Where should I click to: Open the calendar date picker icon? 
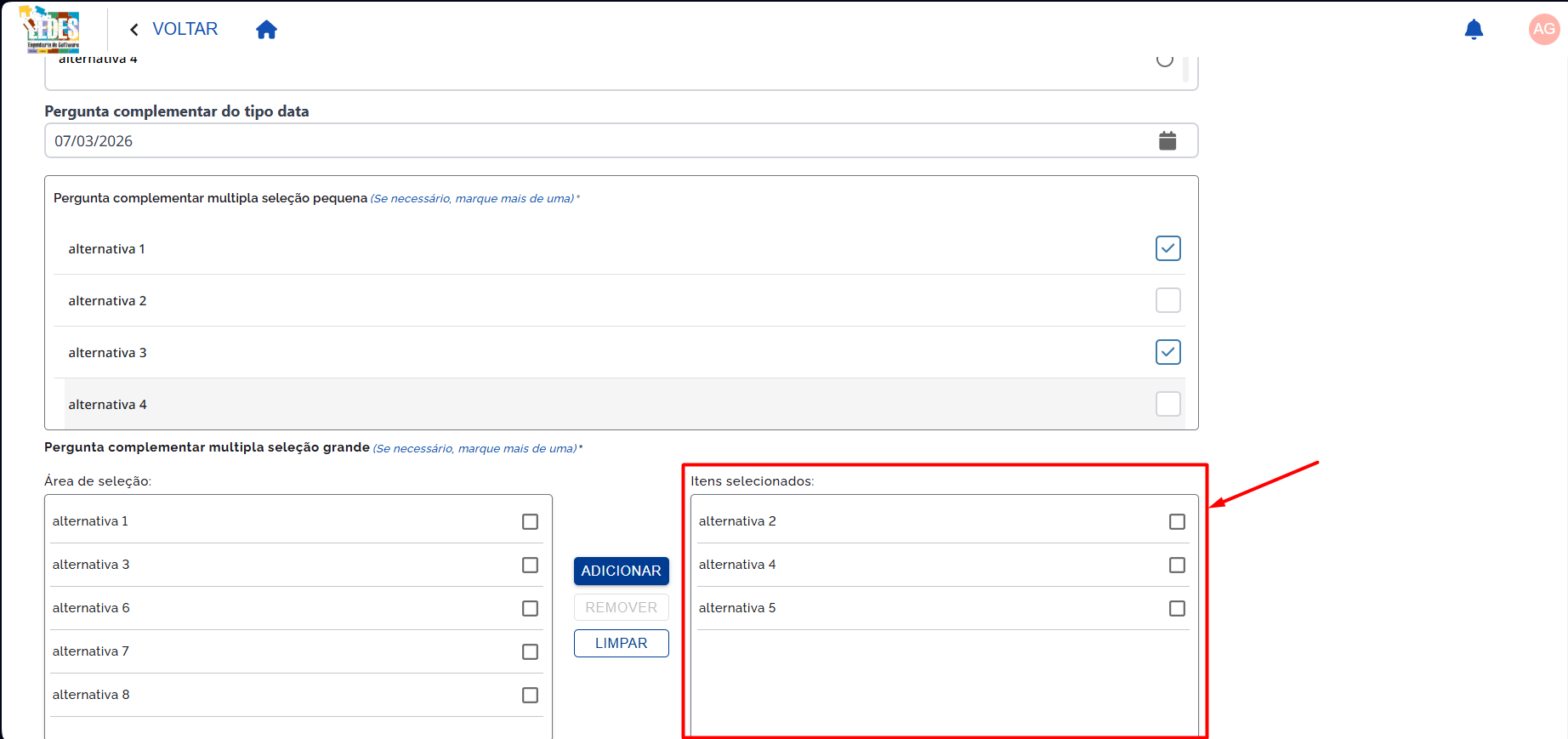click(x=1167, y=141)
